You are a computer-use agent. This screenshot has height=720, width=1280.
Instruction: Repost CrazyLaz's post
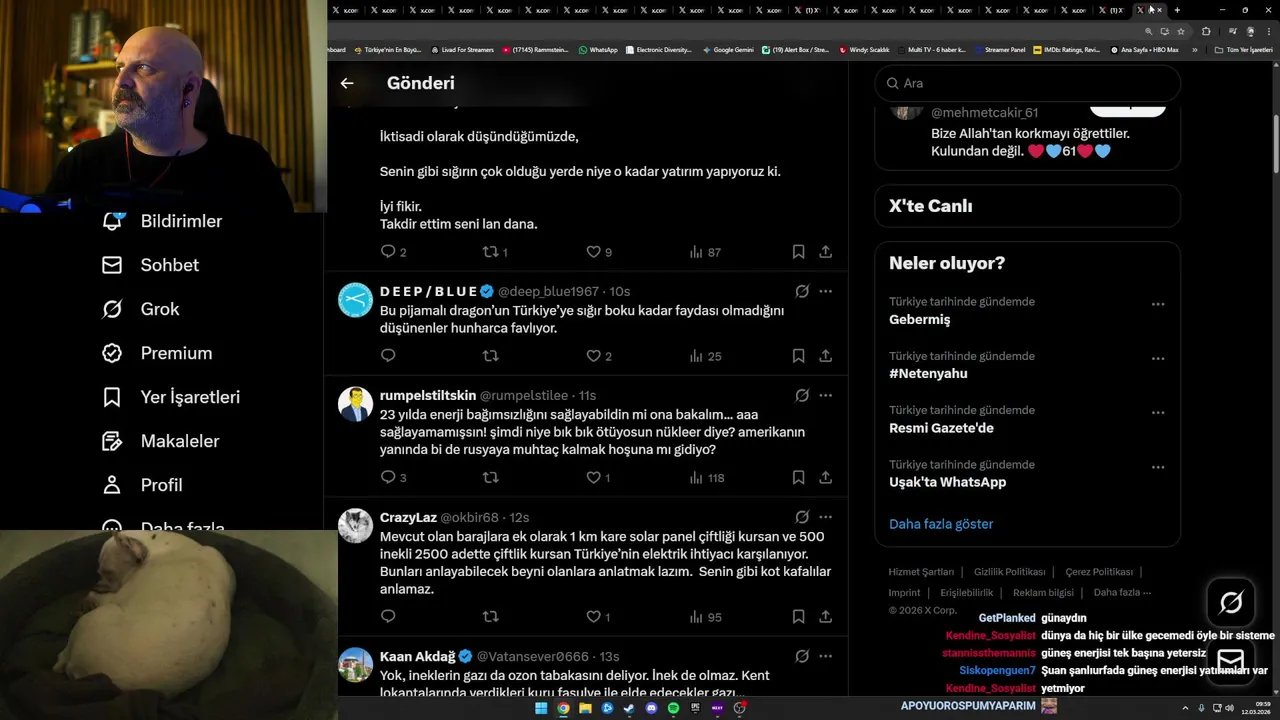(491, 617)
